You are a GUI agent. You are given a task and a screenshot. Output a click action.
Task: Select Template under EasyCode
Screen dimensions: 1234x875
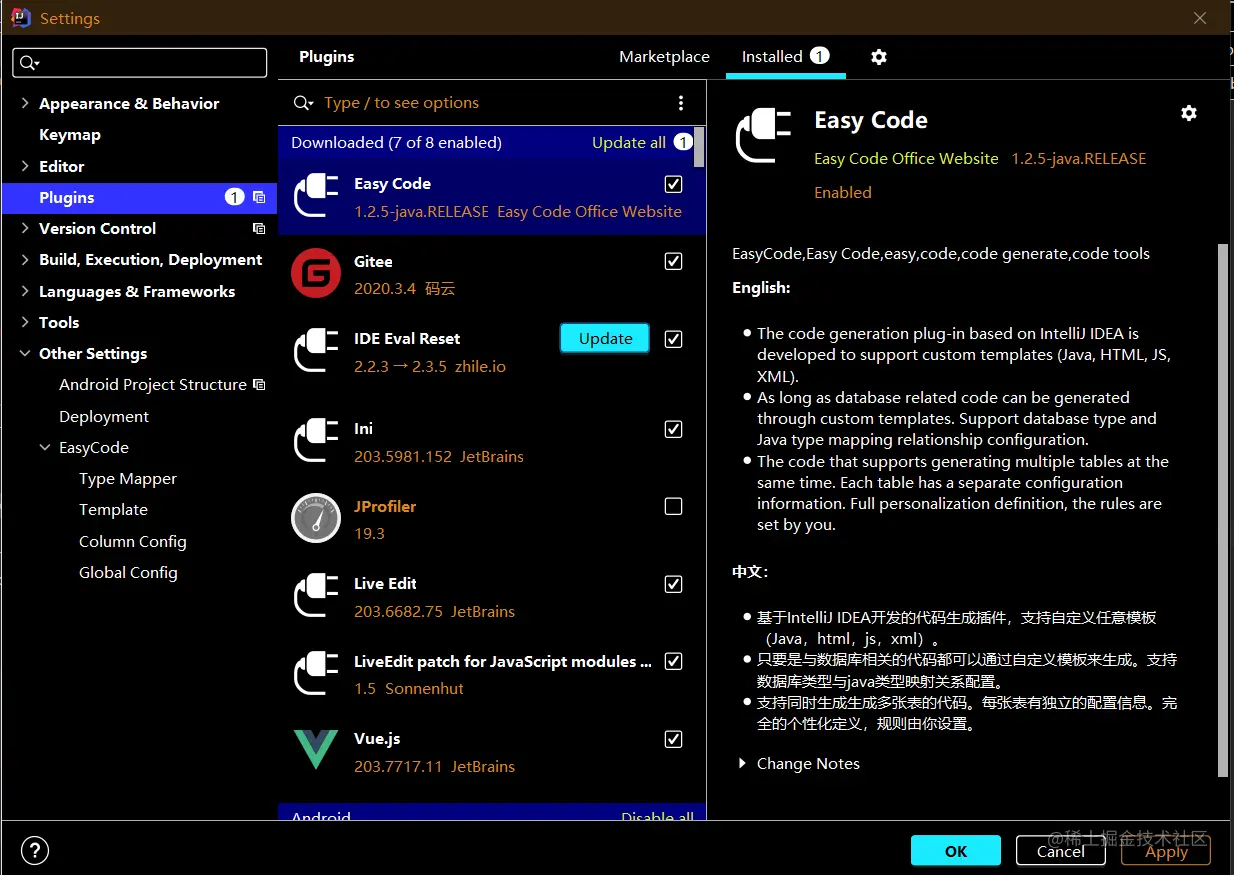[113, 510]
